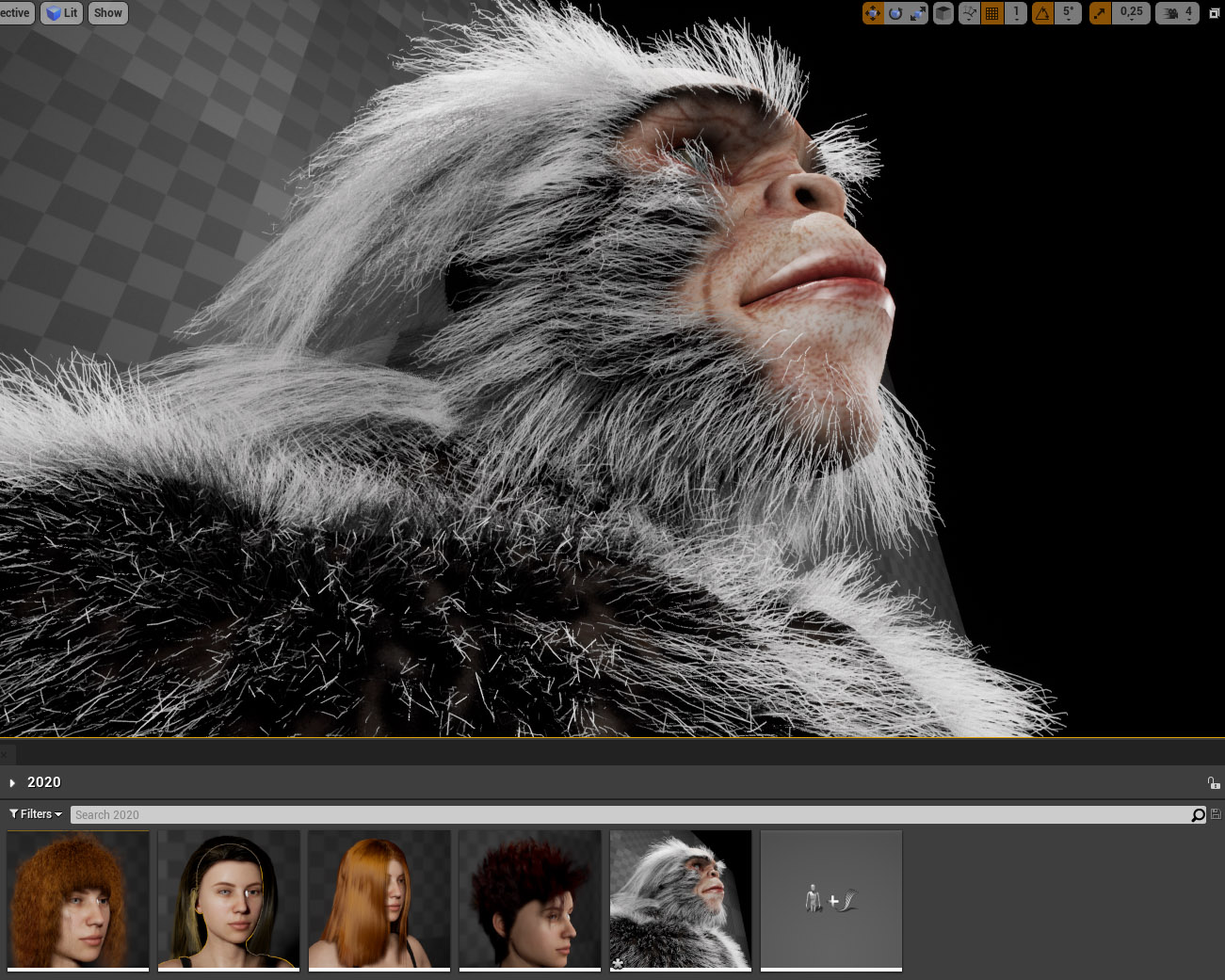Open camera speed setting showing 4
Screen dimensions: 1225x980
(x=1177, y=13)
